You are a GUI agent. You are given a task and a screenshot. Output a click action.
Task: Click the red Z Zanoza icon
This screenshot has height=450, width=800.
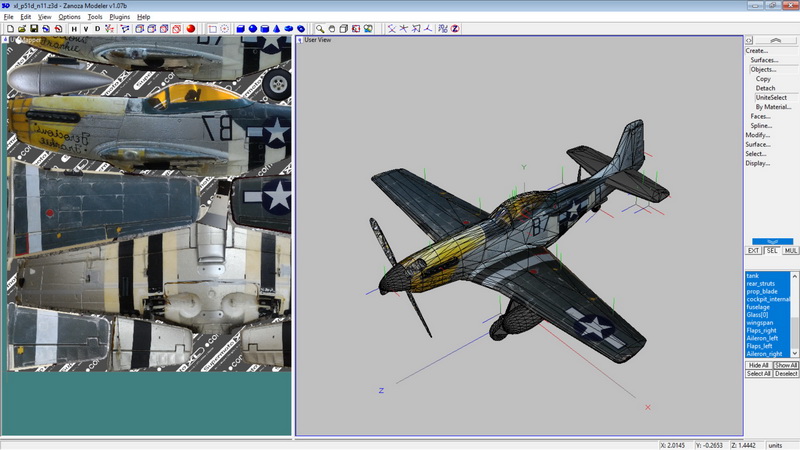point(454,29)
